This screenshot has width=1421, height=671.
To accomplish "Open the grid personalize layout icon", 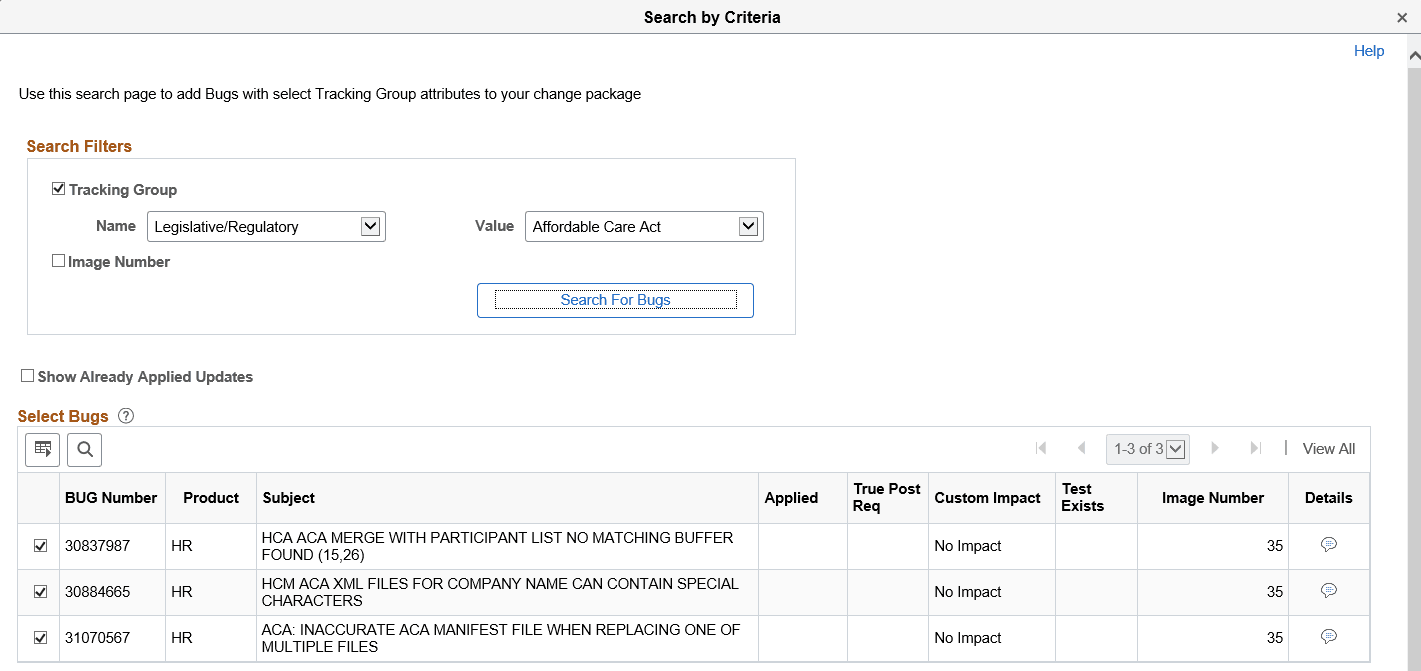I will click(42, 449).
